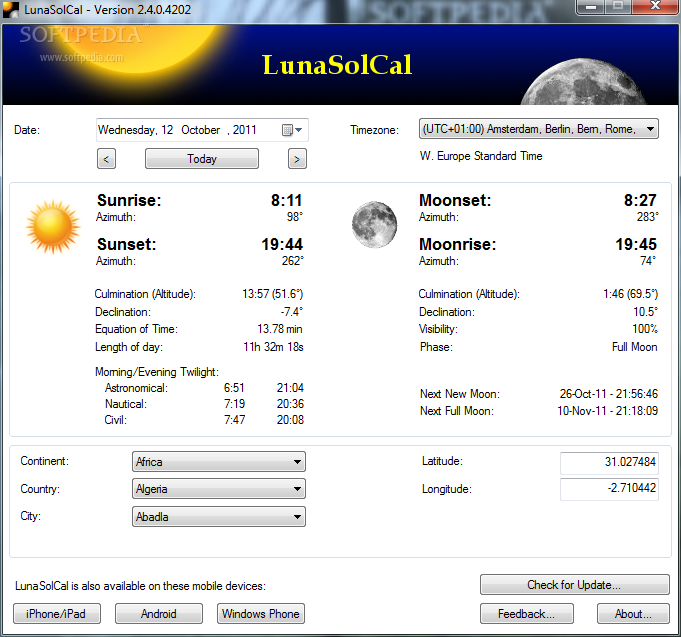Click next new moon '26-Oct-11 - 21:56:46'
The height and width of the screenshot is (637, 681).
pos(608,394)
